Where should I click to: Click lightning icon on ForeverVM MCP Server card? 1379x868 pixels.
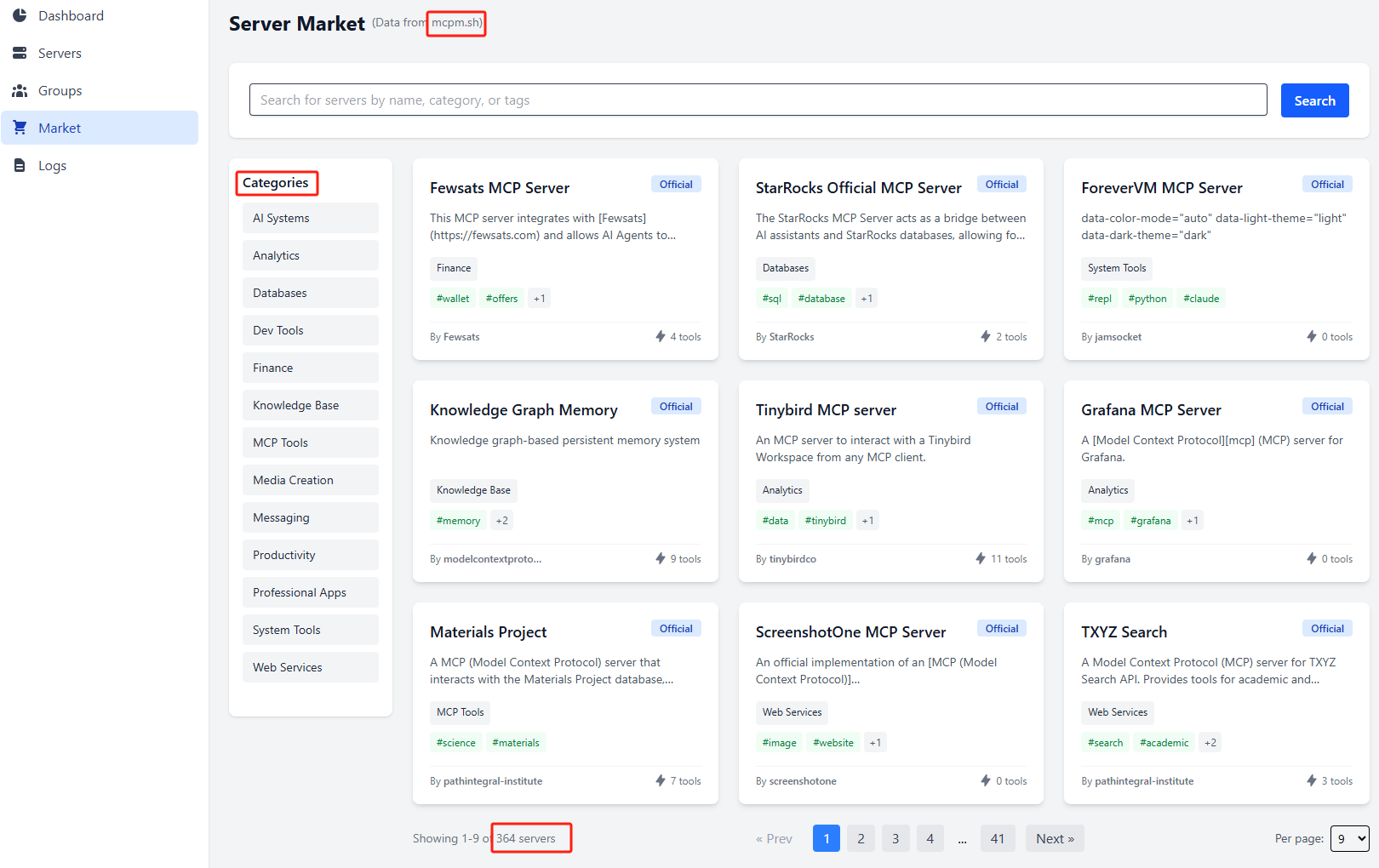pyautogui.click(x=1312, y=336)
